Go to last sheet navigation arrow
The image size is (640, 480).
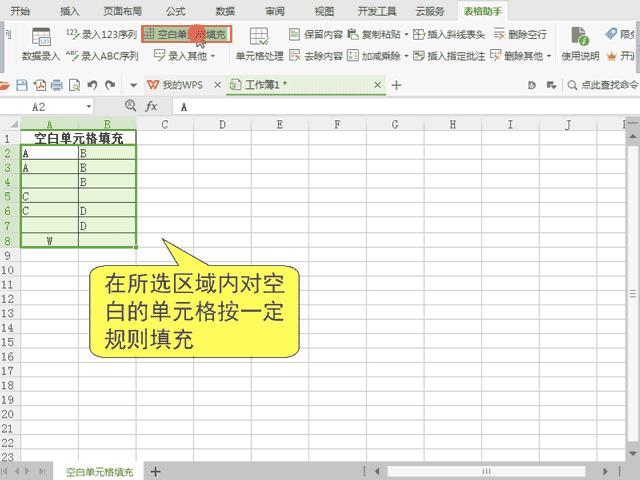(x=42, y=472)
